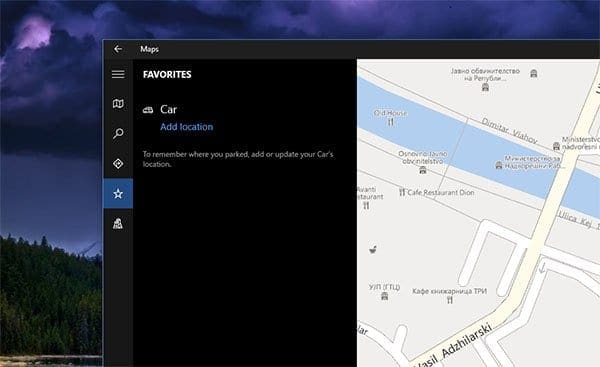This screenshot has width=600, height=367.
Task: Click the Кафе книжарница ТРИ marker
Action: [450, 300]
